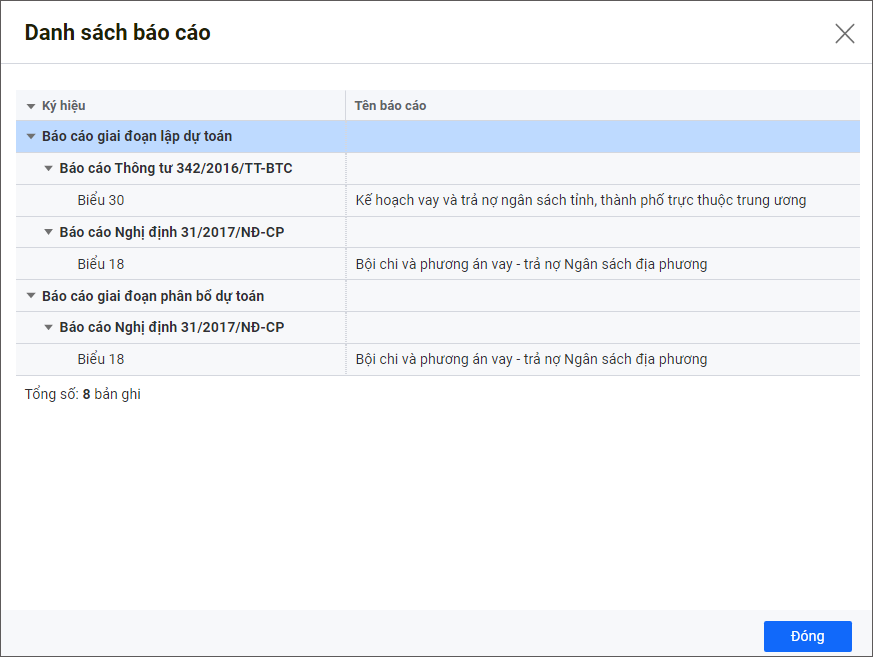Screen dimensions: 873x657
Task: Select the Báo cáo Thông tư 342/2016/TT-BTC row
Action: click(176, 169)
